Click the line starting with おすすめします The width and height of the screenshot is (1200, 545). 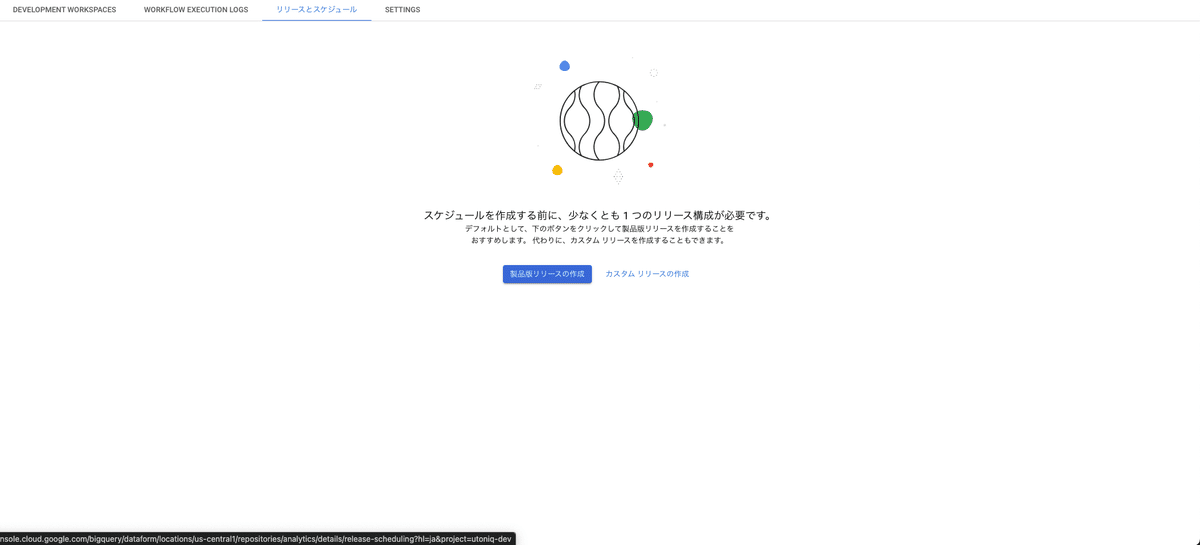point(599,241)
